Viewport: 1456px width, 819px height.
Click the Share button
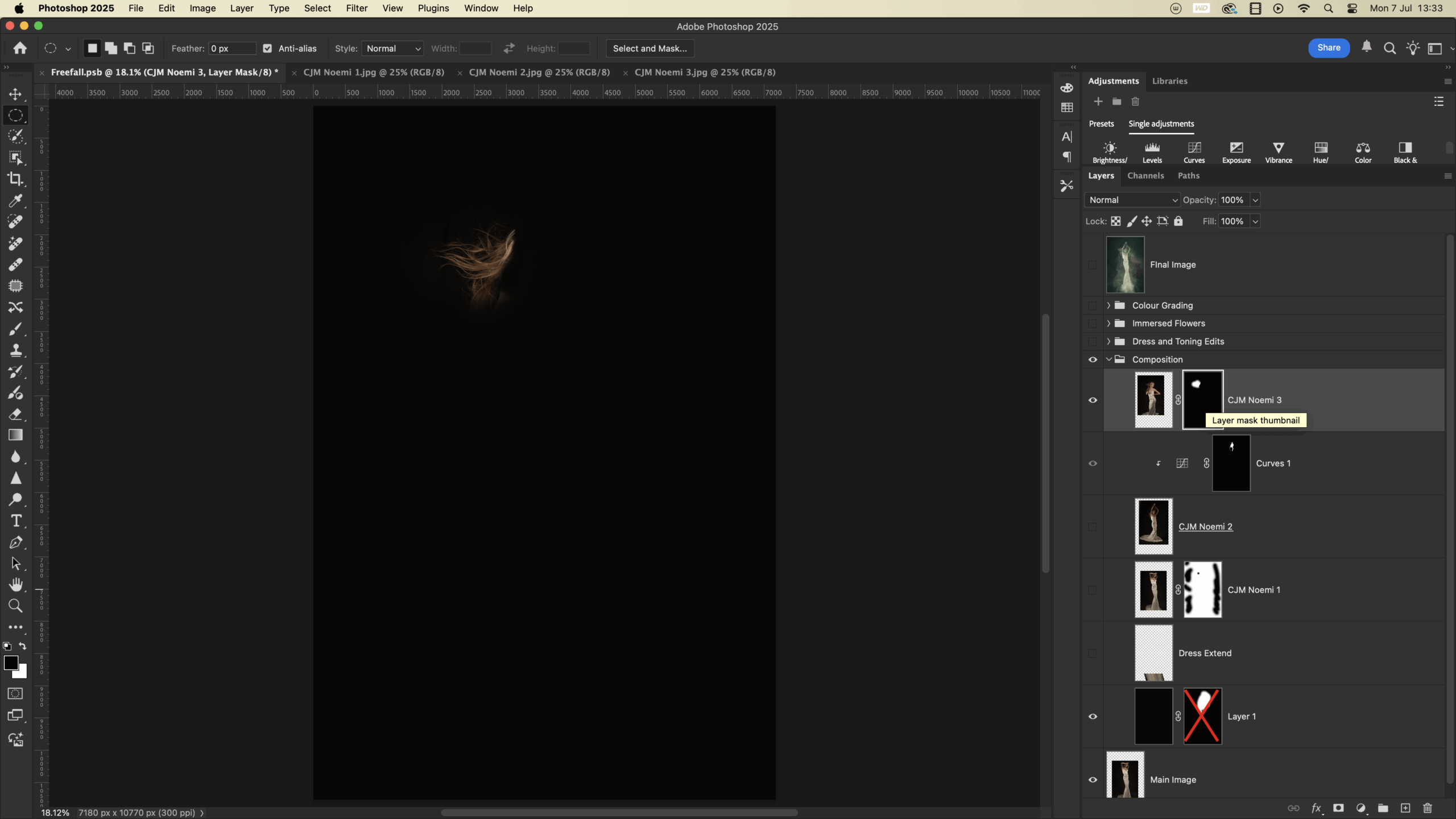(x=1329, y=48)
